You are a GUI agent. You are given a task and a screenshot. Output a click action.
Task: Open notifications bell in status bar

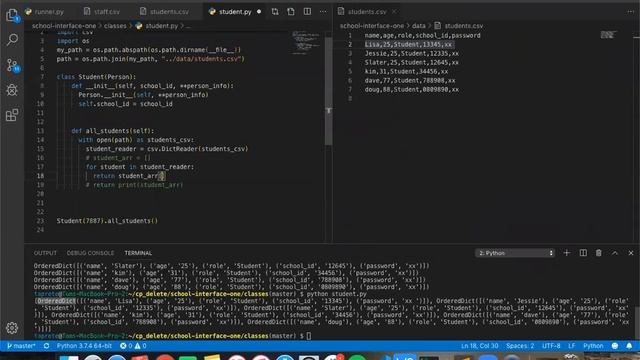pyautogui.click(x=629, y=346)
